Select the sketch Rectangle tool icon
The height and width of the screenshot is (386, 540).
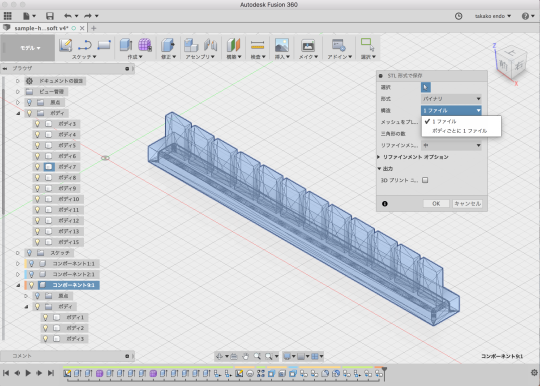[104, 45]
